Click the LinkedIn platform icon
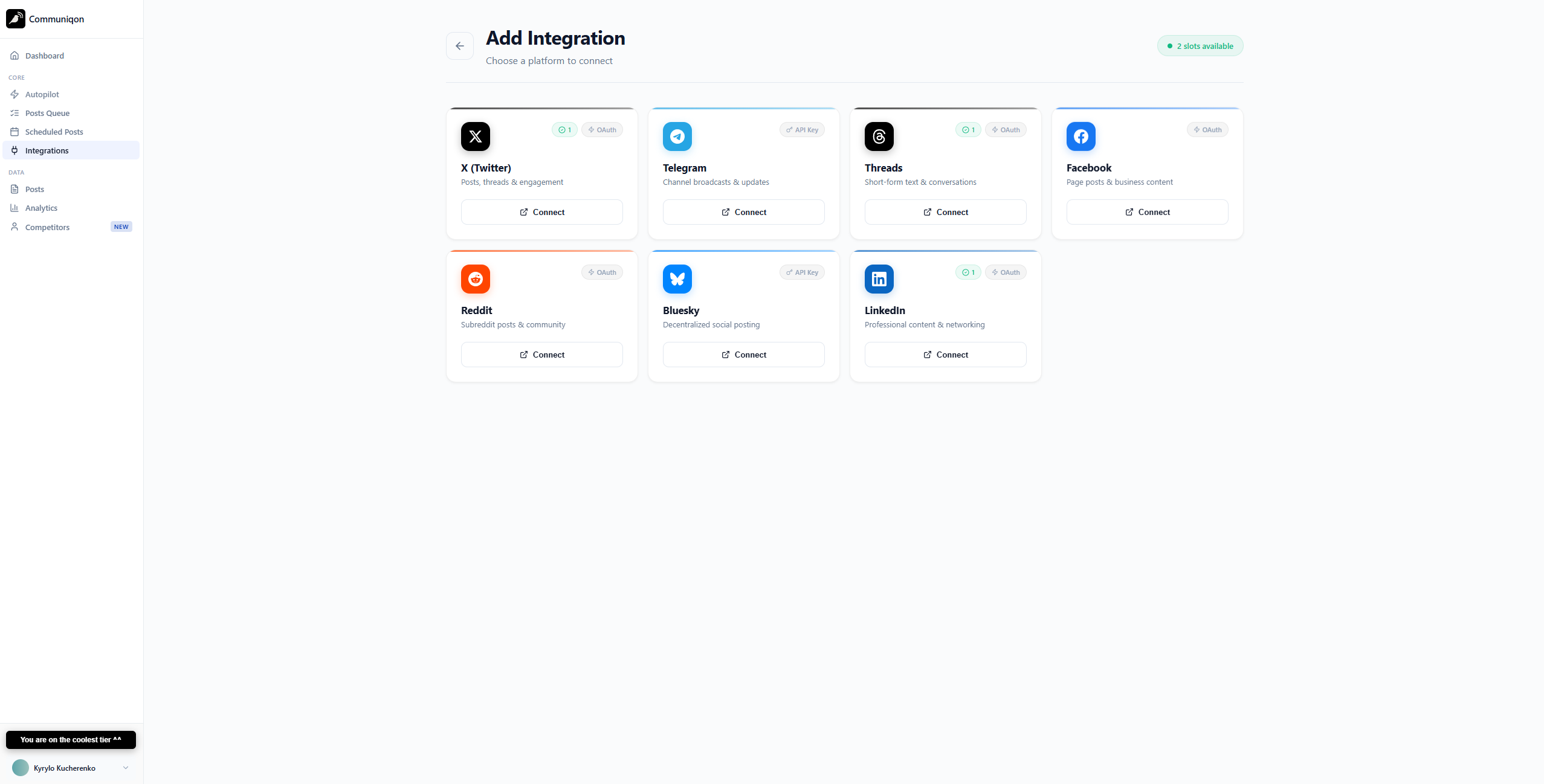Screen dimensions: 1544x784 click(879, 279)
